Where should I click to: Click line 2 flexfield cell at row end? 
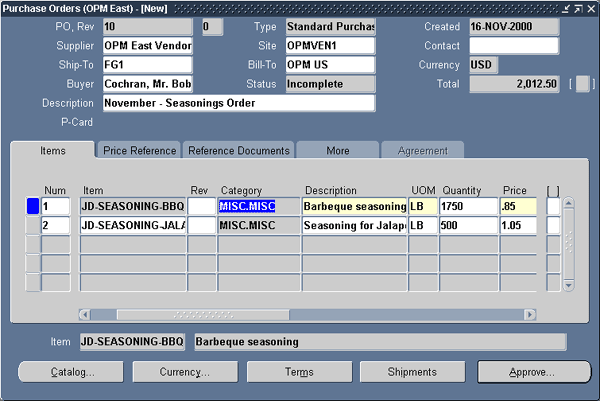pyautogui.click(x=553, y=225)
